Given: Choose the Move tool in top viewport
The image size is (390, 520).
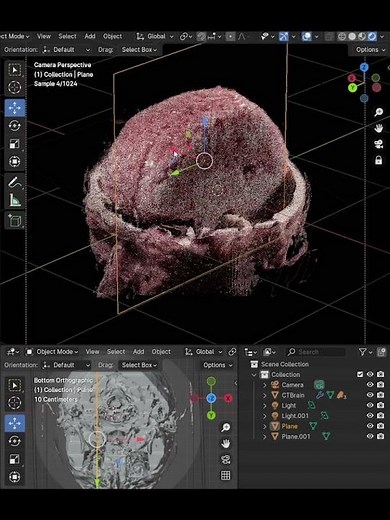Looking at the screenshot, I should [14, 108].
